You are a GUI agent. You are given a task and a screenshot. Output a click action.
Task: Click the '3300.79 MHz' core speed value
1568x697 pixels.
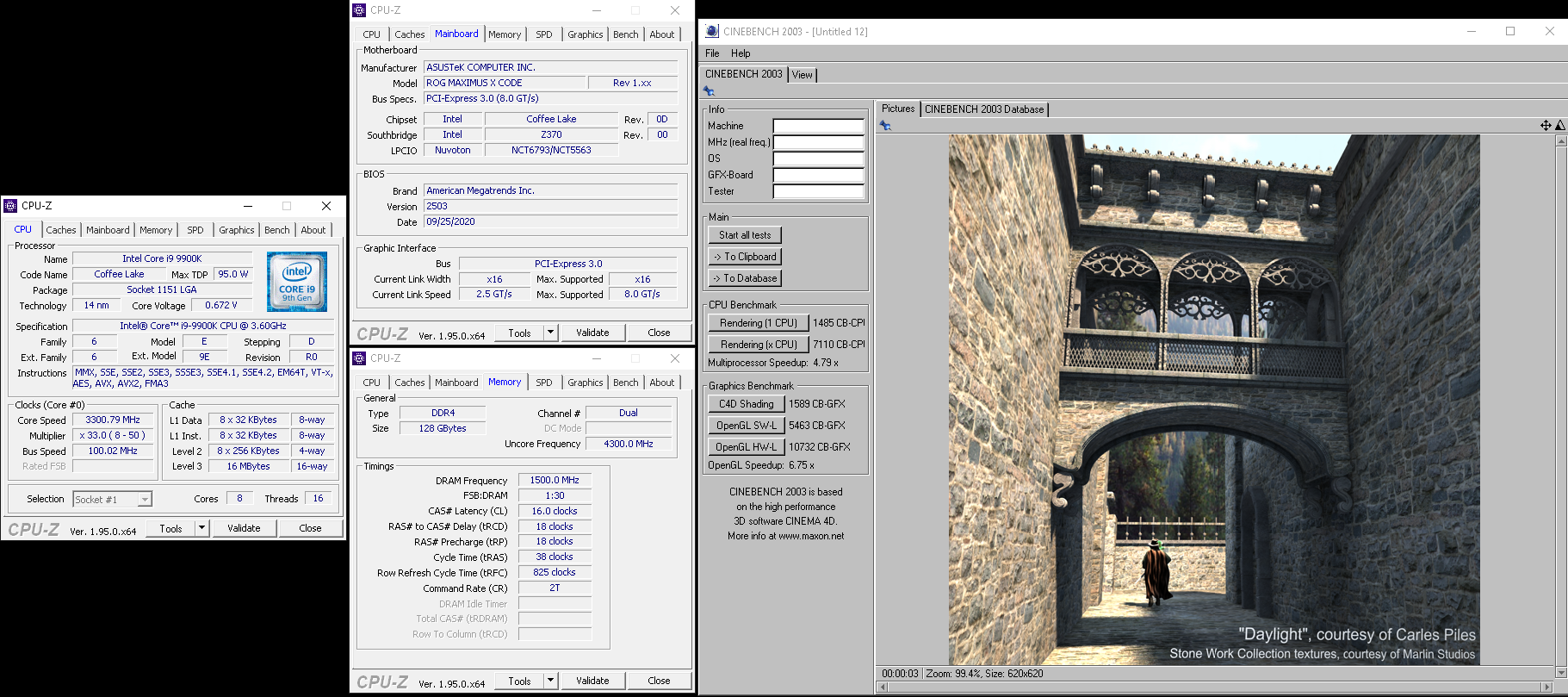[x=113, y=420]
